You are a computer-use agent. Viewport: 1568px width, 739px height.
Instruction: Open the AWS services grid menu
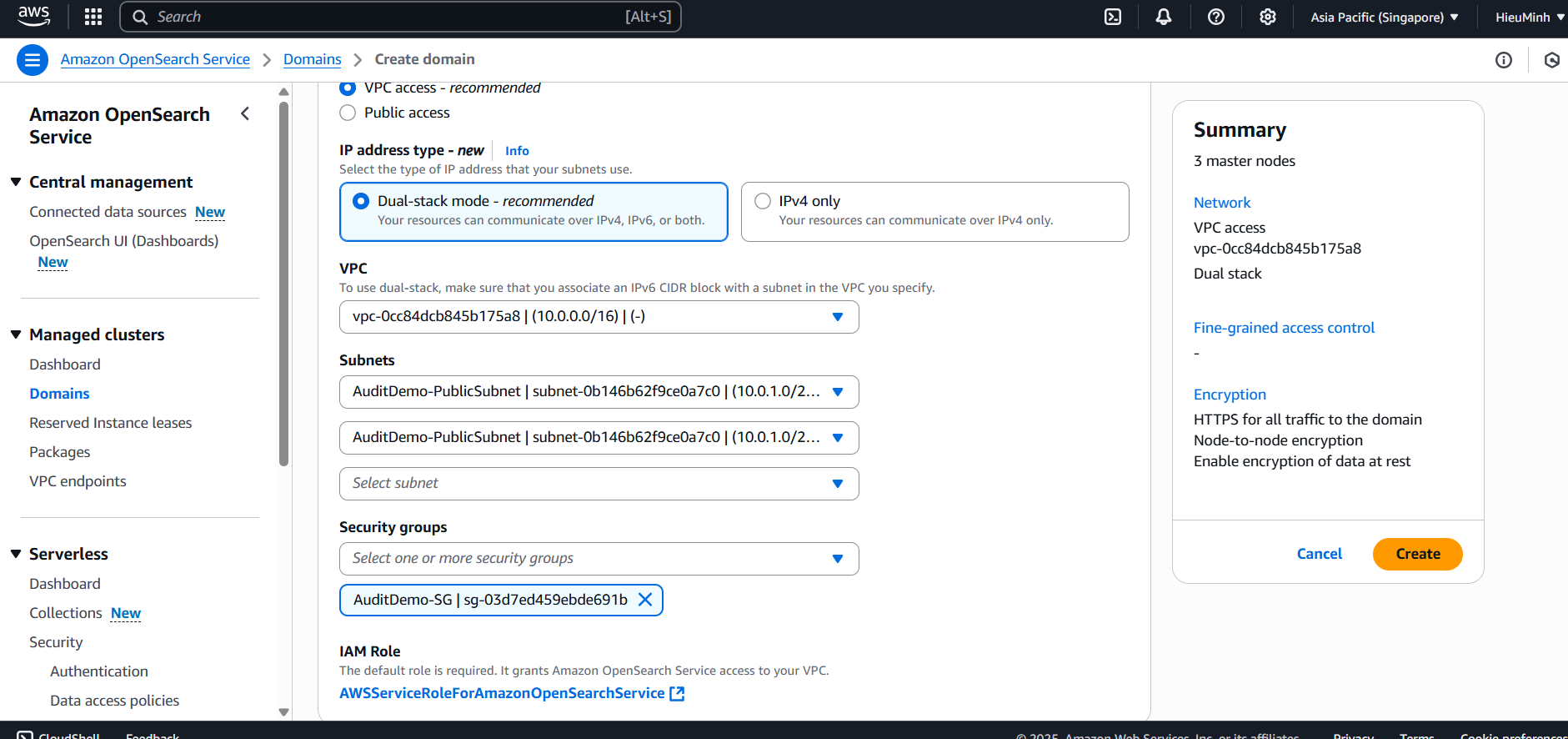[x=93, y=17]
